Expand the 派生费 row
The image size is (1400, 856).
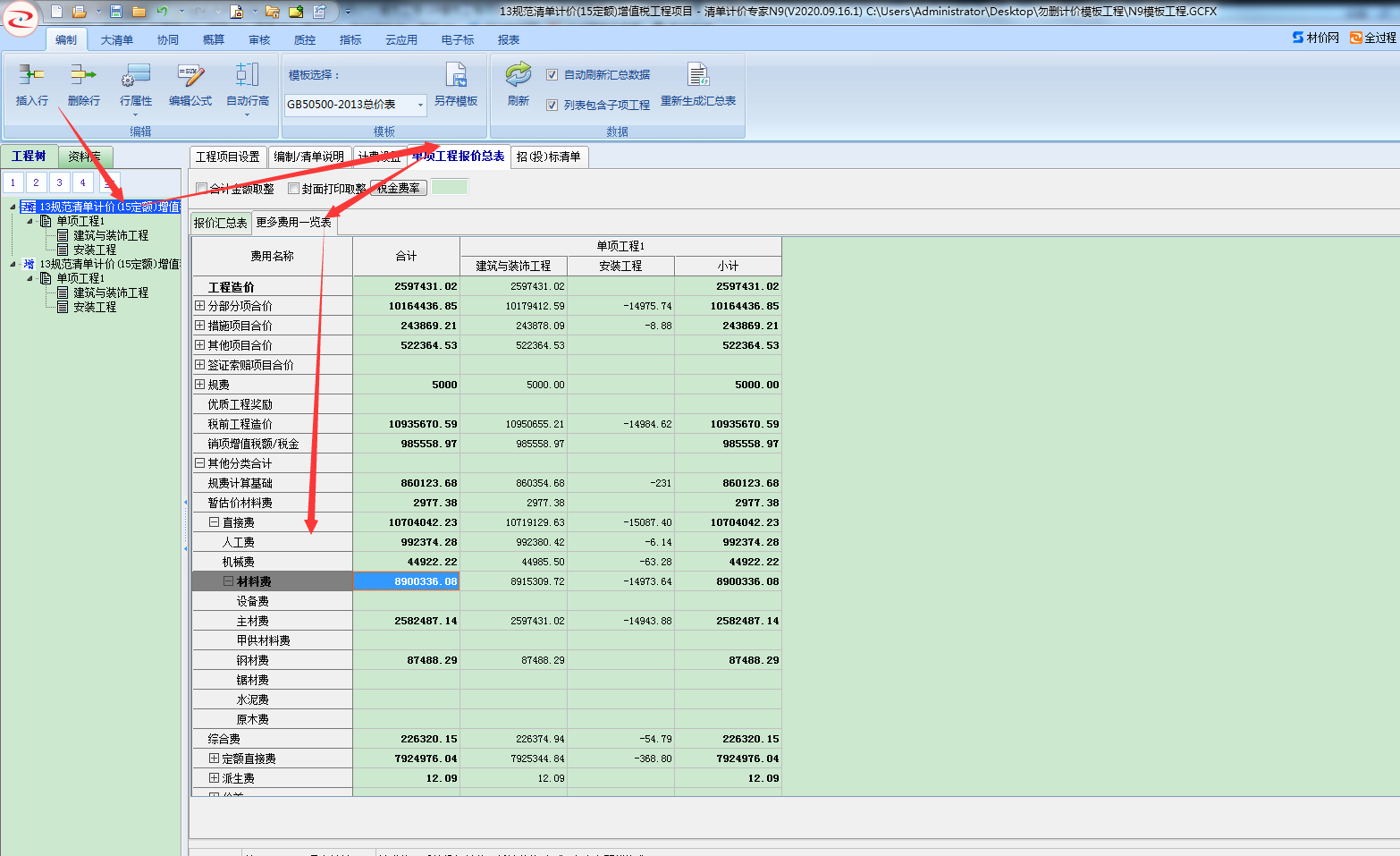point(215,778)
